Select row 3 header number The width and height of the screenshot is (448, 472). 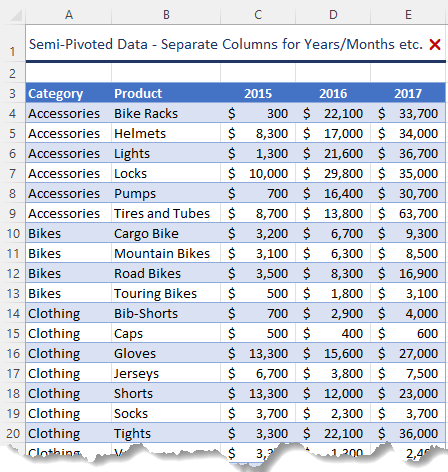click(13, 93)
